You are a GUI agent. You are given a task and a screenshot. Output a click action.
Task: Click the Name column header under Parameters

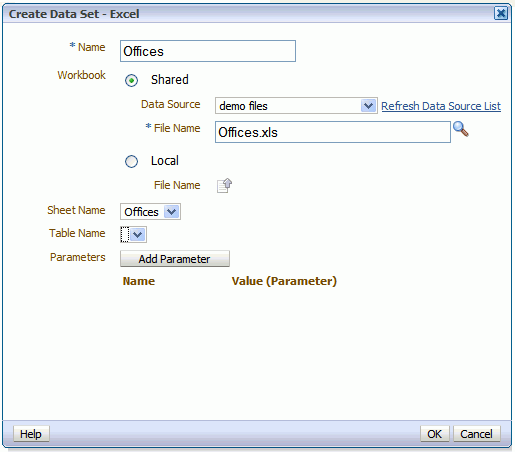click(139, 281)
